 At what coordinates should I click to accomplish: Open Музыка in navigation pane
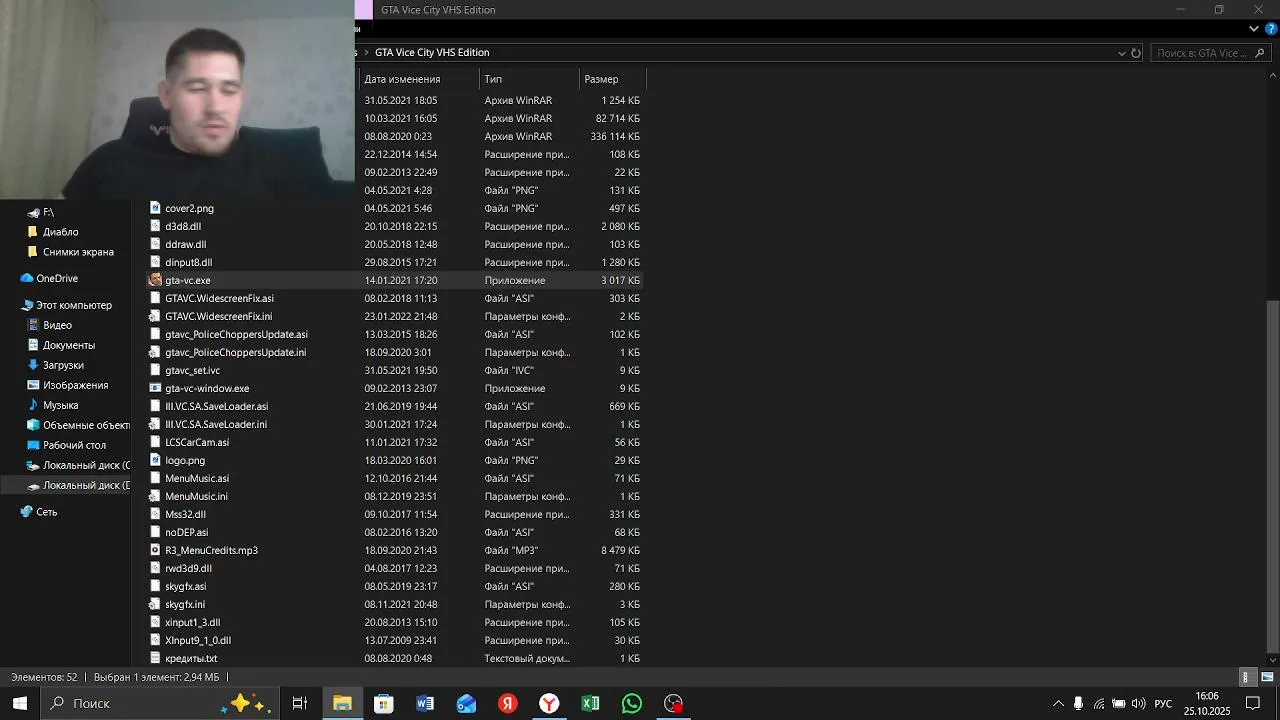click(60, 405)
